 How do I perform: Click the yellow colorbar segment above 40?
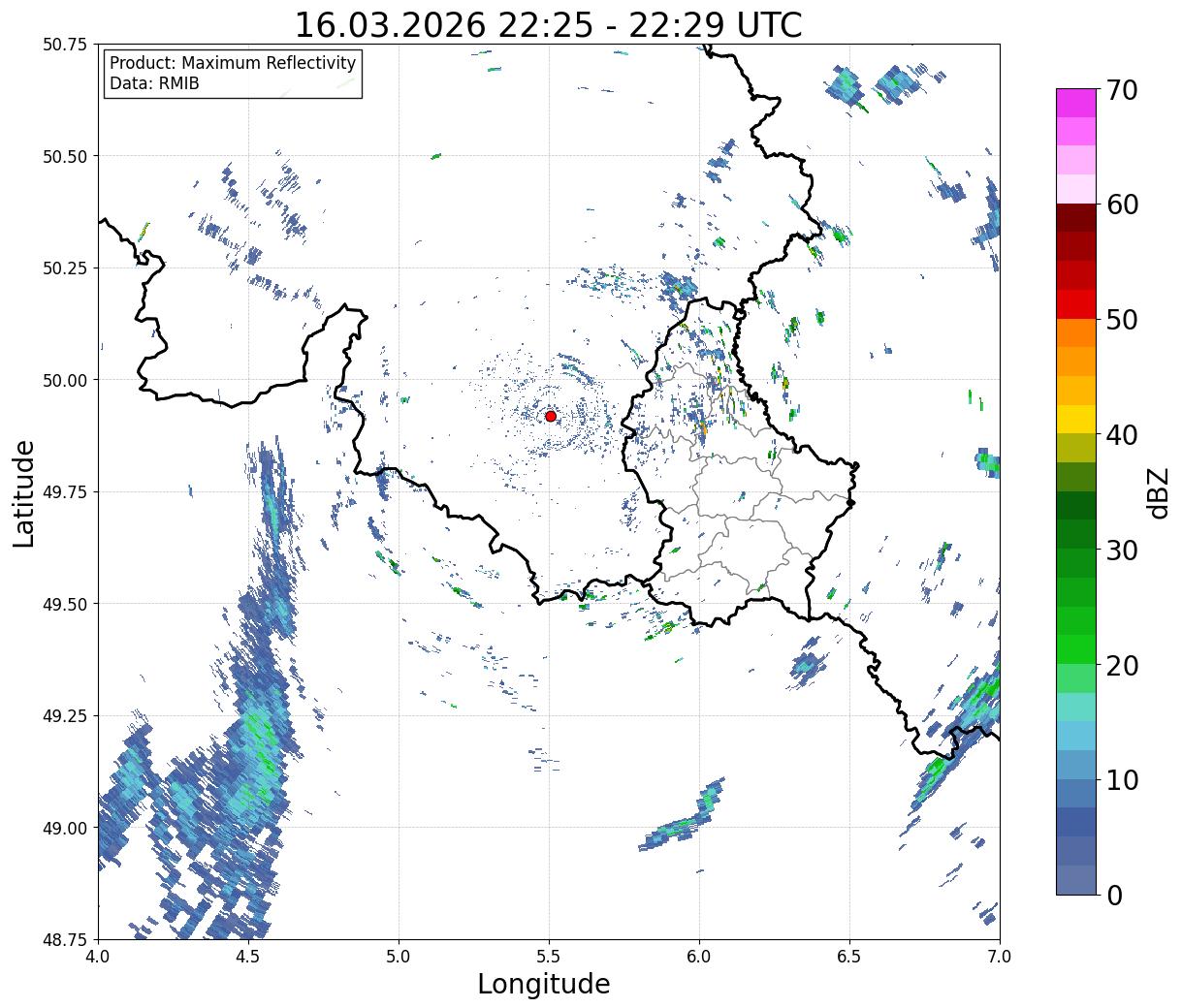tap(1076, 419)
